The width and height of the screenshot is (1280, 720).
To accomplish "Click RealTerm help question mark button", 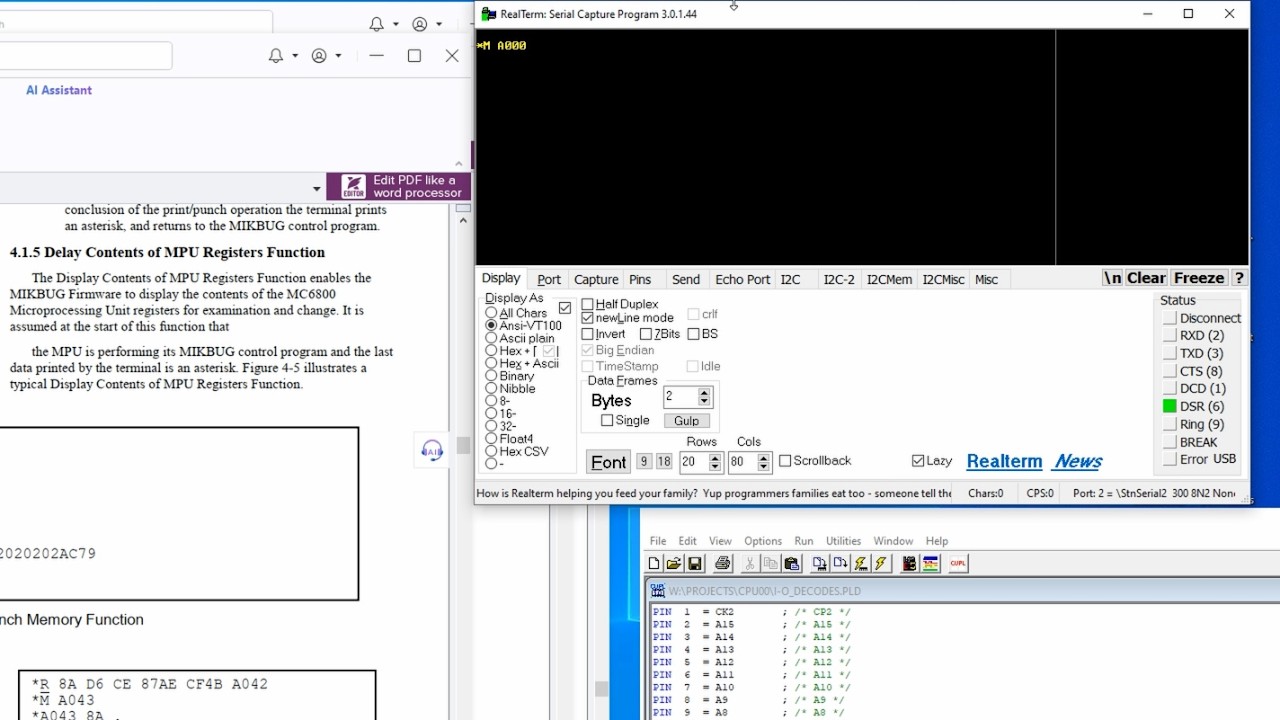I will (x=1239, y=278).
